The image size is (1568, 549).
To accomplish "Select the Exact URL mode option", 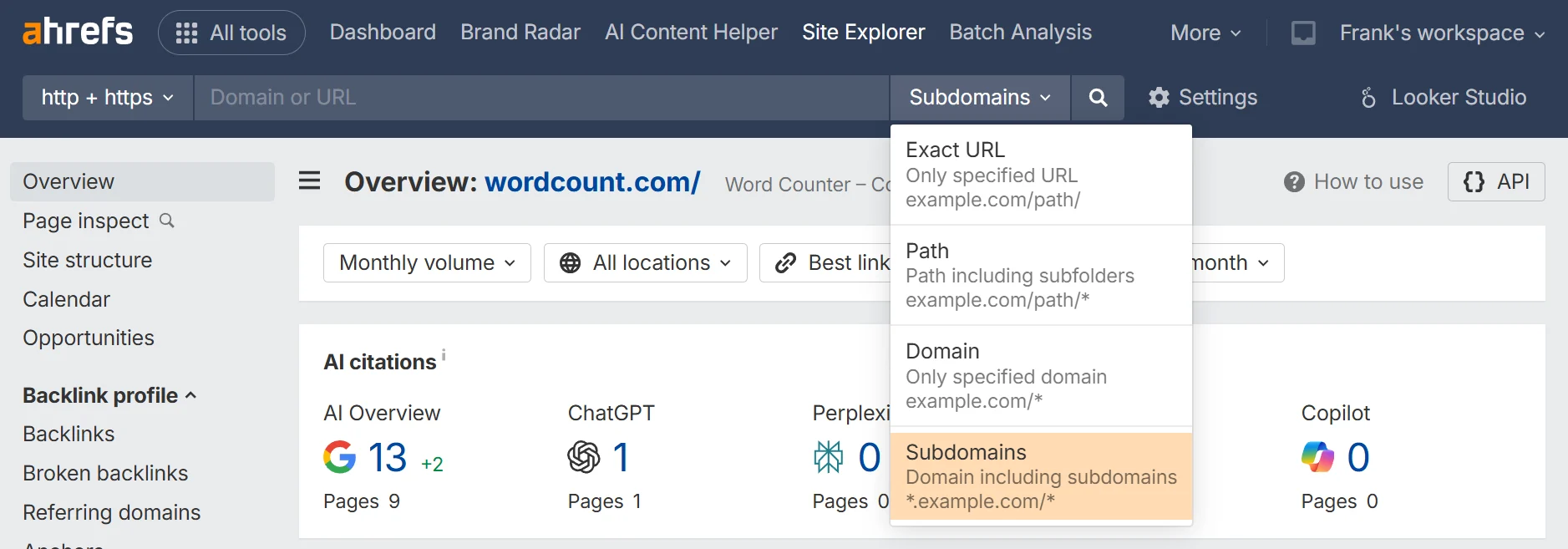I will pos(1040,174).
